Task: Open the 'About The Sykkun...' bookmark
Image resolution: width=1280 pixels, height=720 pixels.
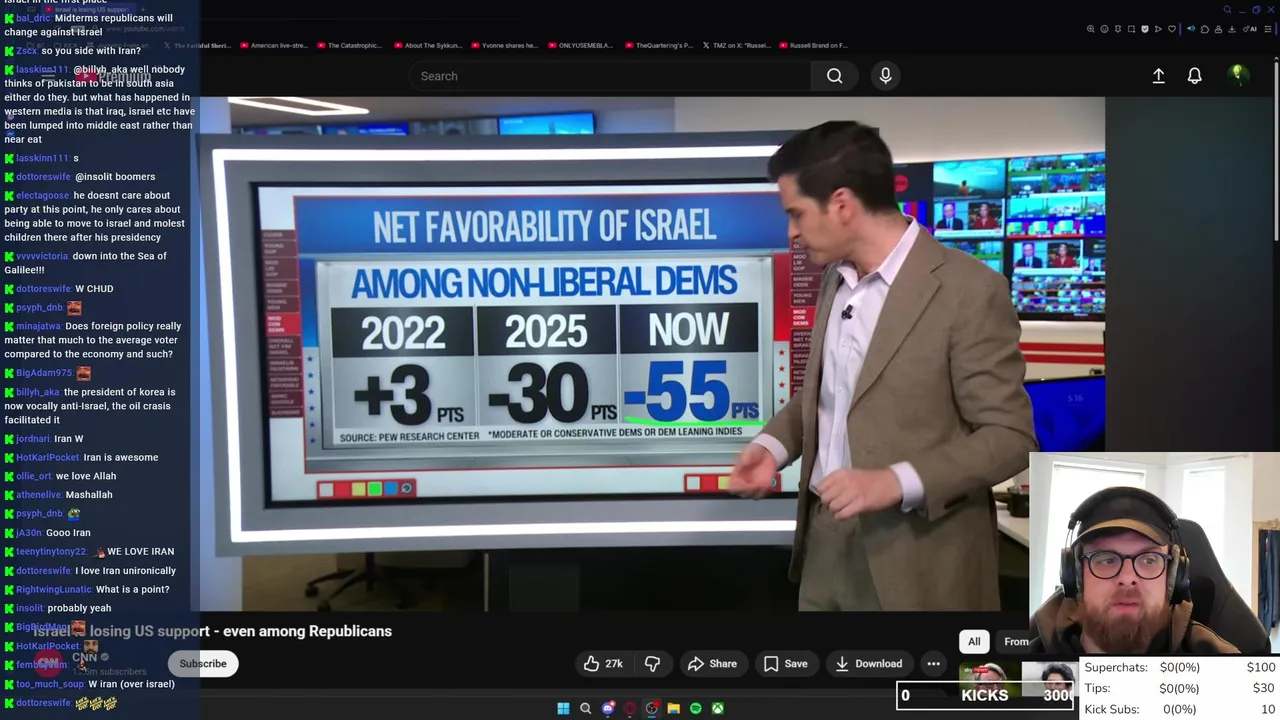Action: click(x=427, y=45)
